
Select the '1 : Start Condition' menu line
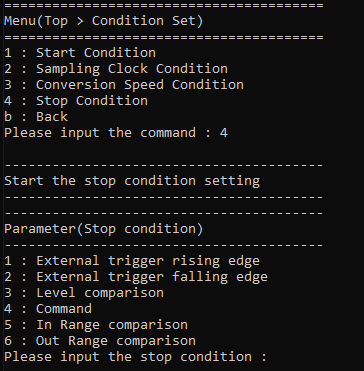(80, 53)
